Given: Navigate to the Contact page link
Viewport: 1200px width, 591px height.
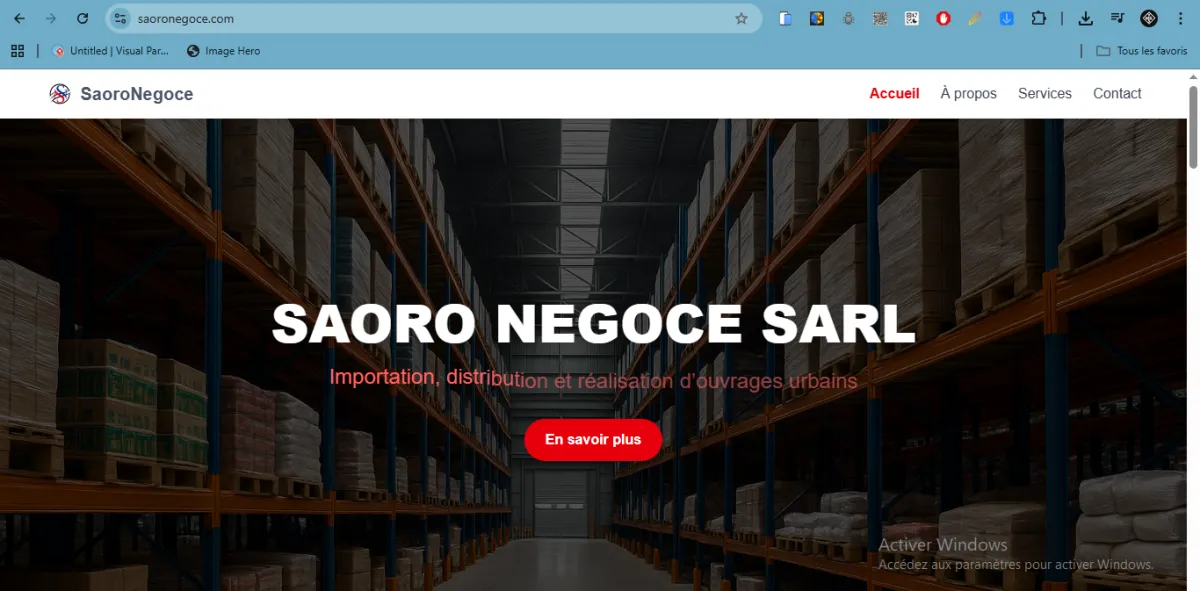Looking at the screenshot, I should pyautogui.click(x=1117, y=93).
